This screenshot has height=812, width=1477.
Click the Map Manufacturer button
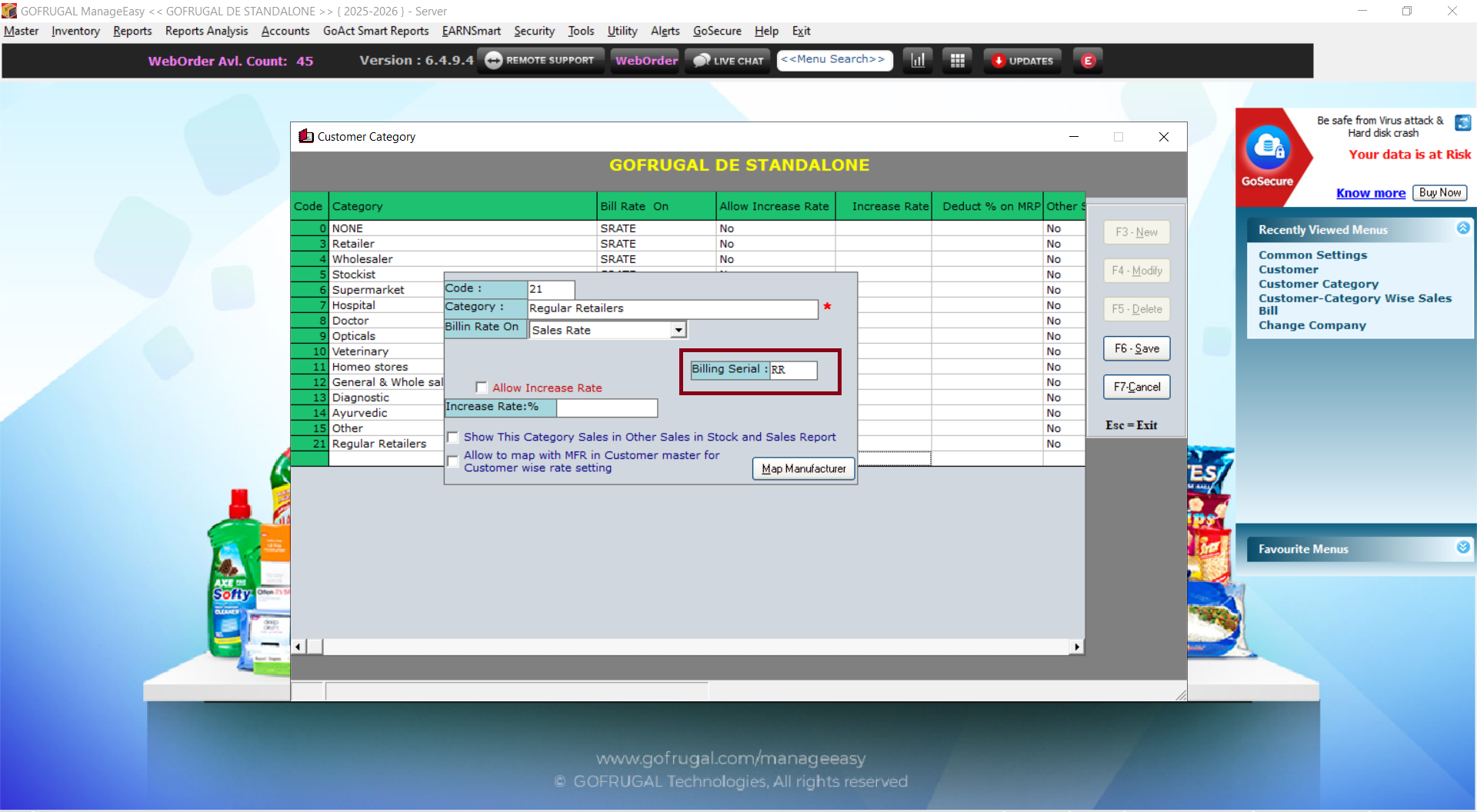(803, 468)
